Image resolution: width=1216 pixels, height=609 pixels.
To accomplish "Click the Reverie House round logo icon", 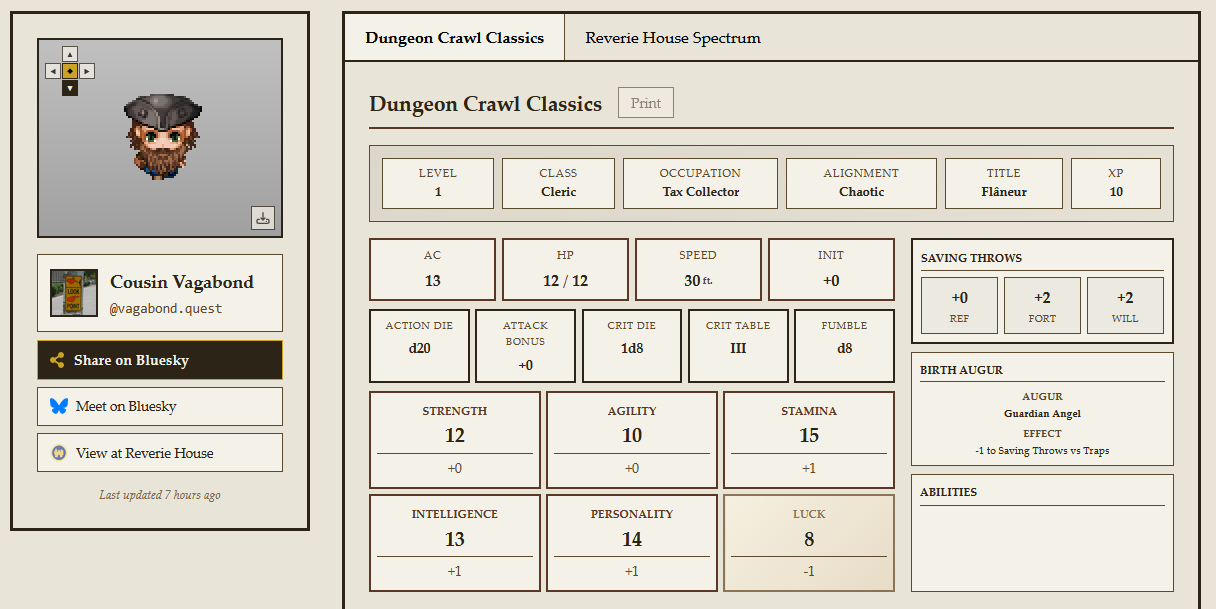I will 59,453.
